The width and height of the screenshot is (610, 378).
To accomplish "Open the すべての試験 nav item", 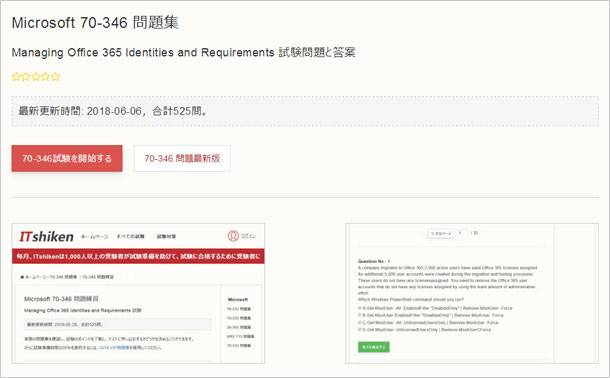I will (131, 236).
